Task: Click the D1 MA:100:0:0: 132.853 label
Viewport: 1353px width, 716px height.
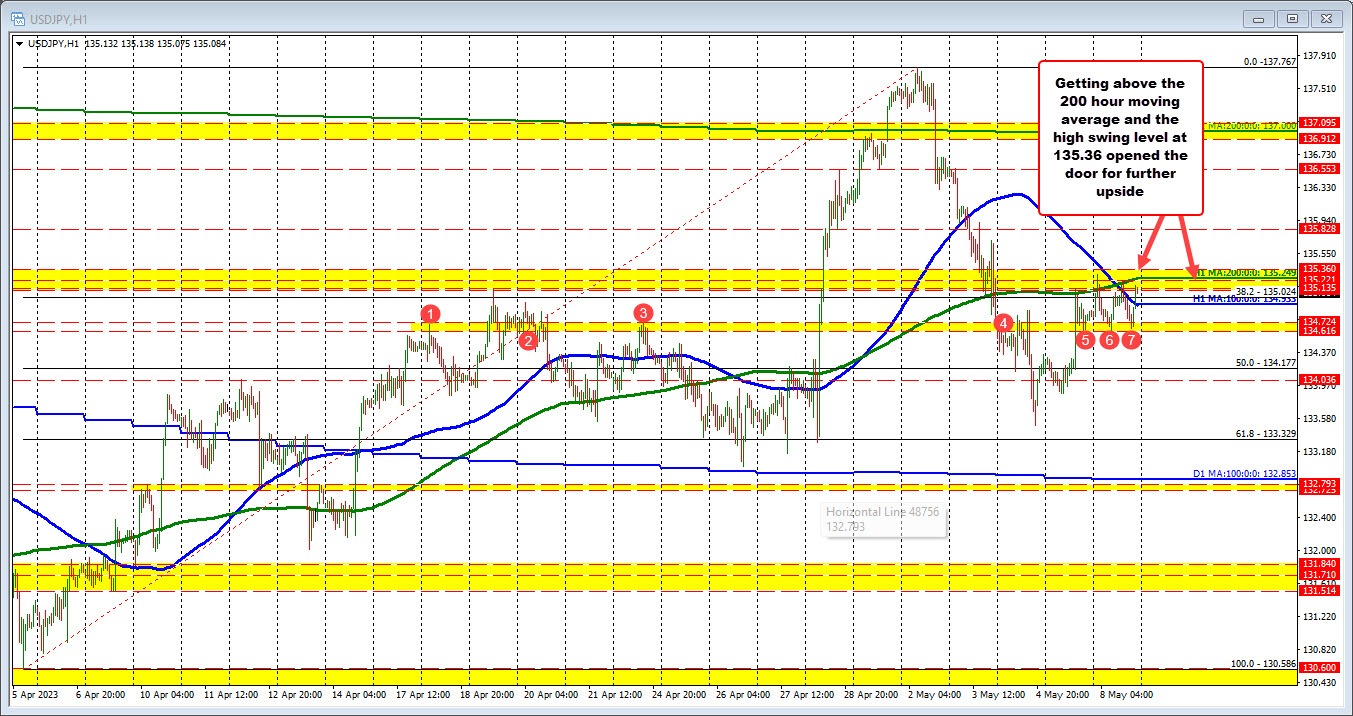Action: 1245,472
